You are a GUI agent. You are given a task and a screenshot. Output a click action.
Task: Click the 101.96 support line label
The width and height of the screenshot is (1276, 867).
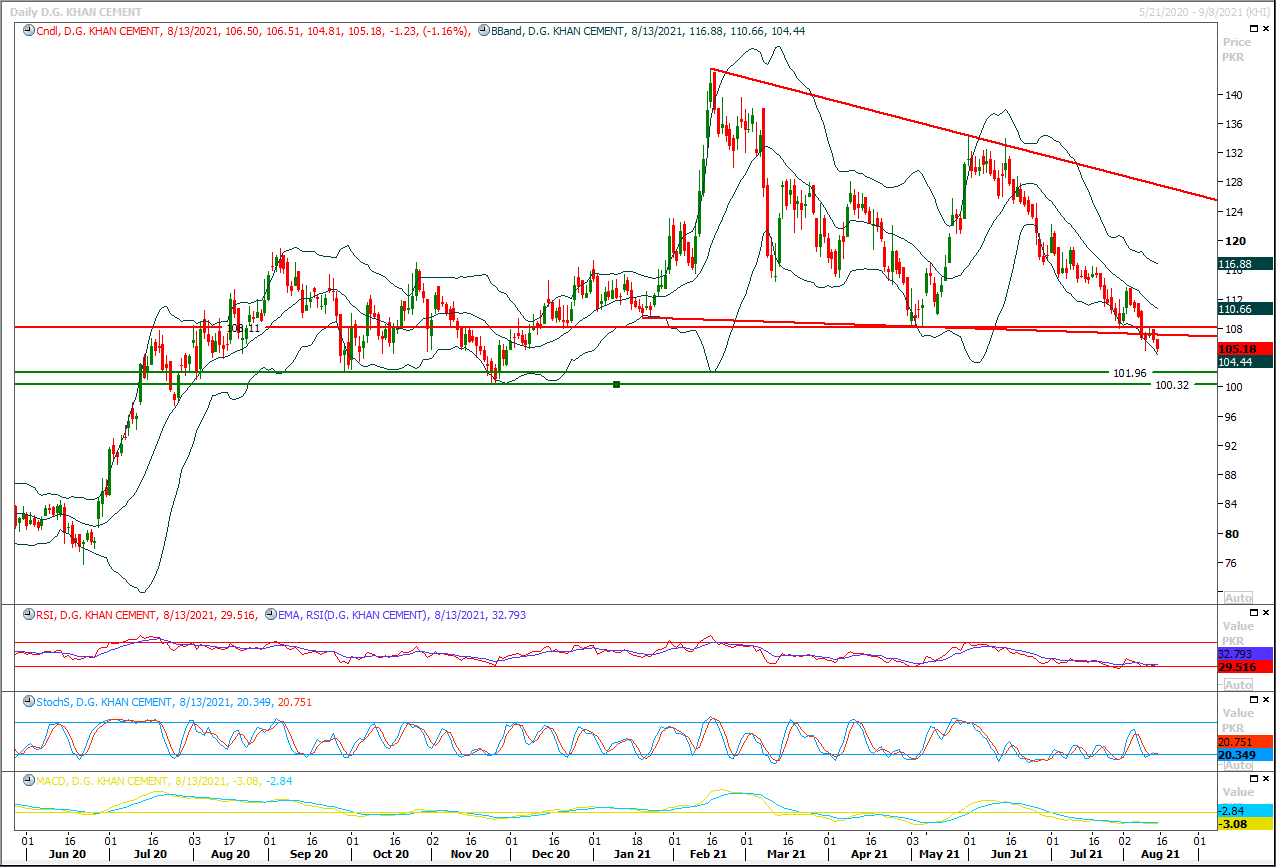point(1129,373)
